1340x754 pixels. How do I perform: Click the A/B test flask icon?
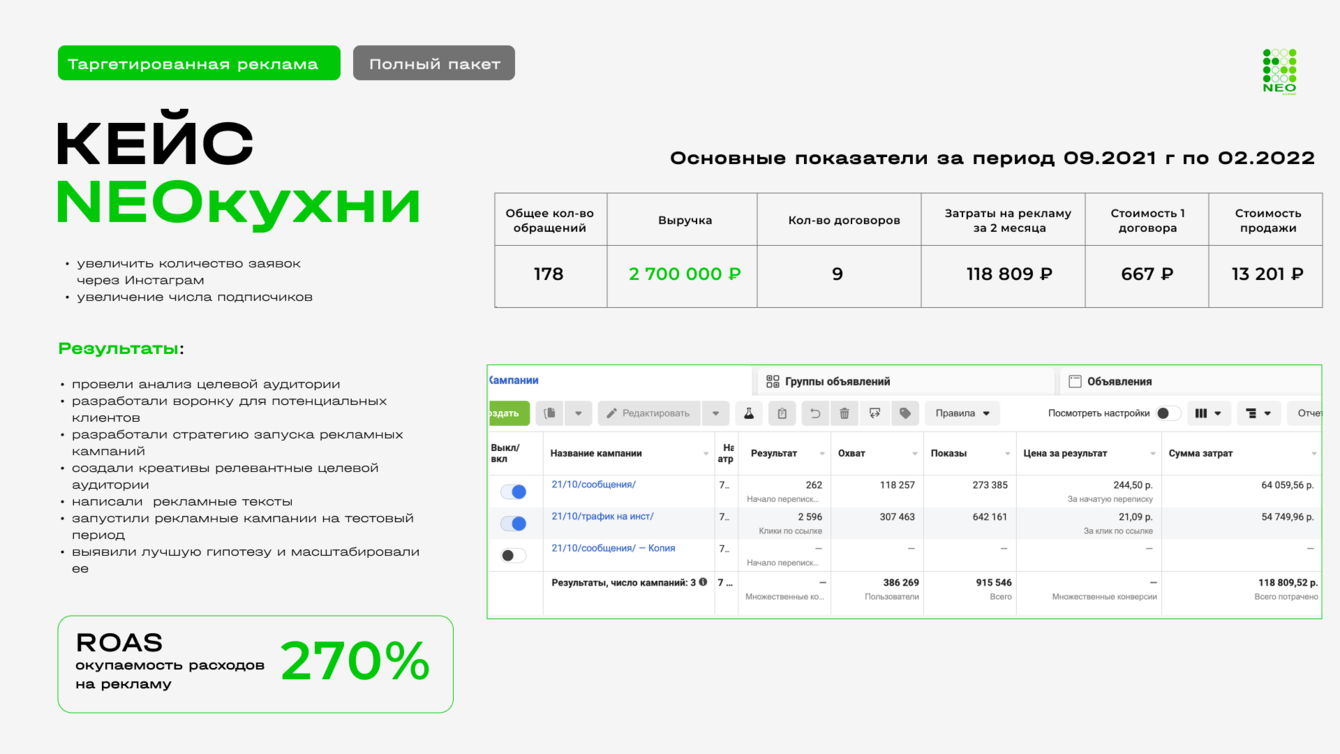749,413
